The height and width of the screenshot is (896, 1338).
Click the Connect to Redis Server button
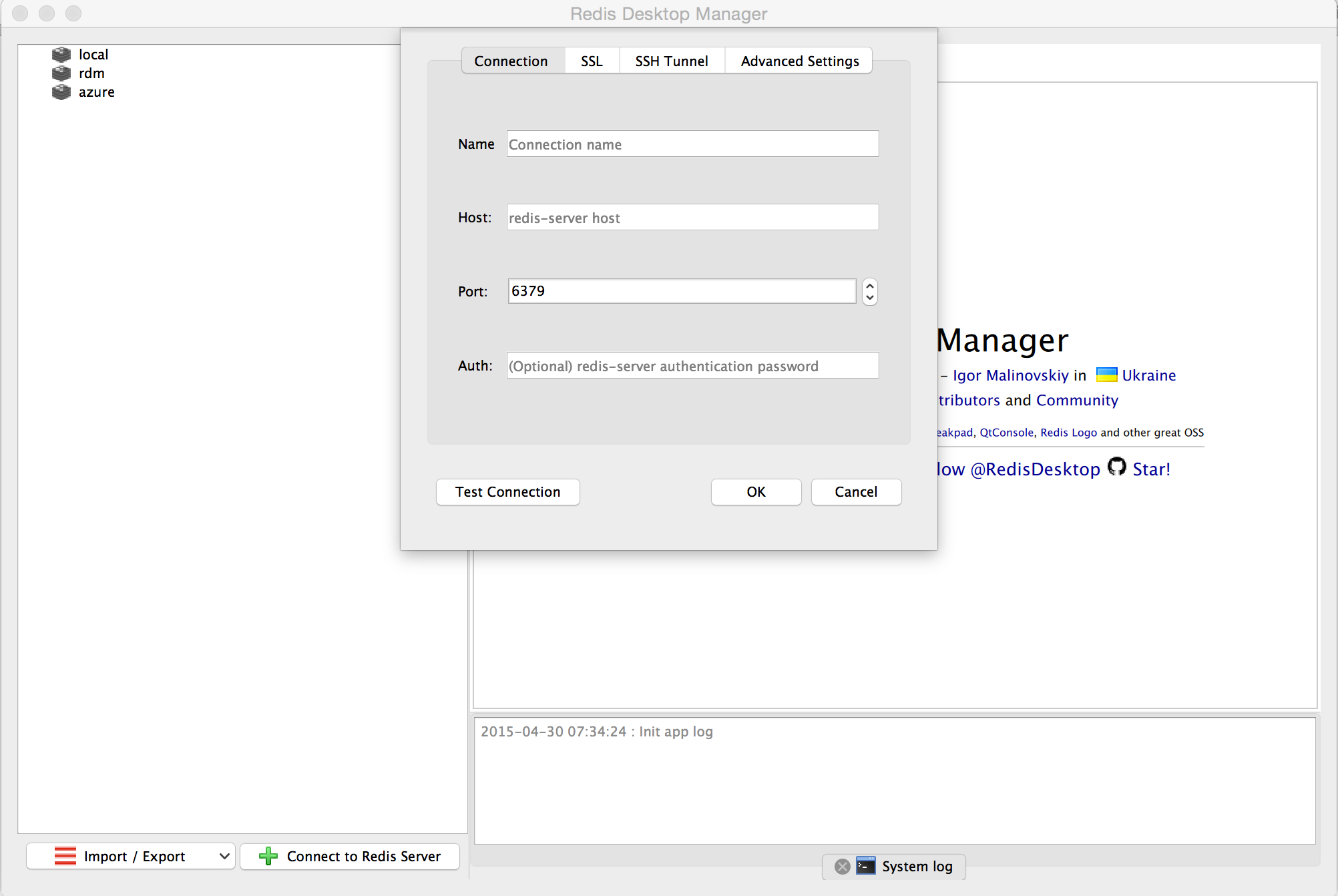(350, 856)
